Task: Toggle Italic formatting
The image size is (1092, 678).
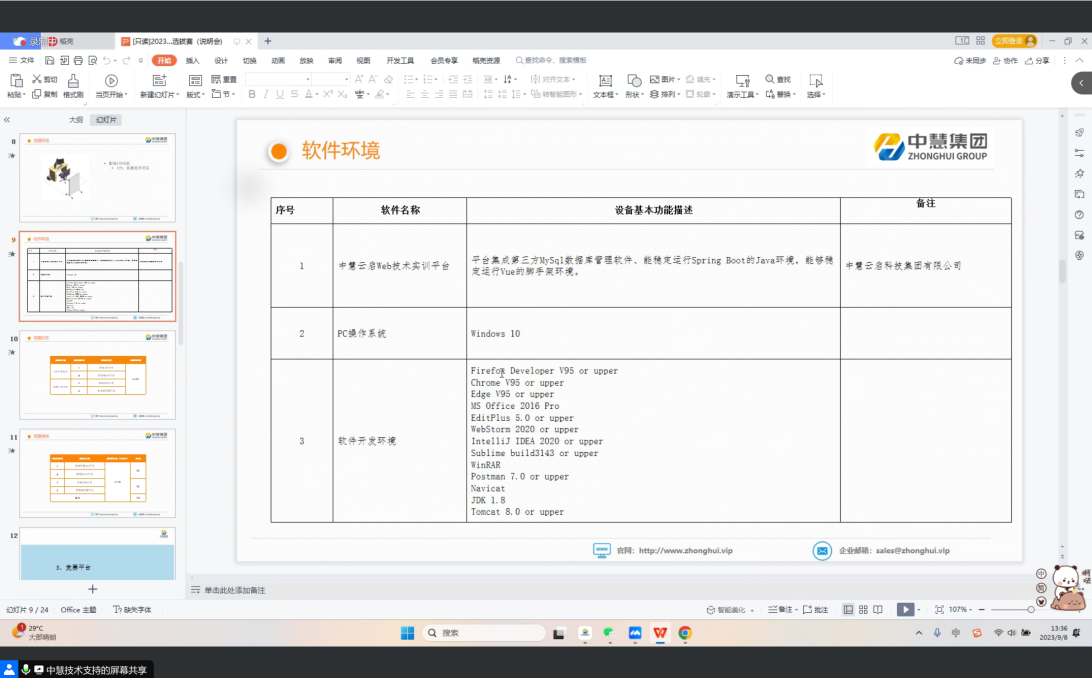Action: click(266, 94)
